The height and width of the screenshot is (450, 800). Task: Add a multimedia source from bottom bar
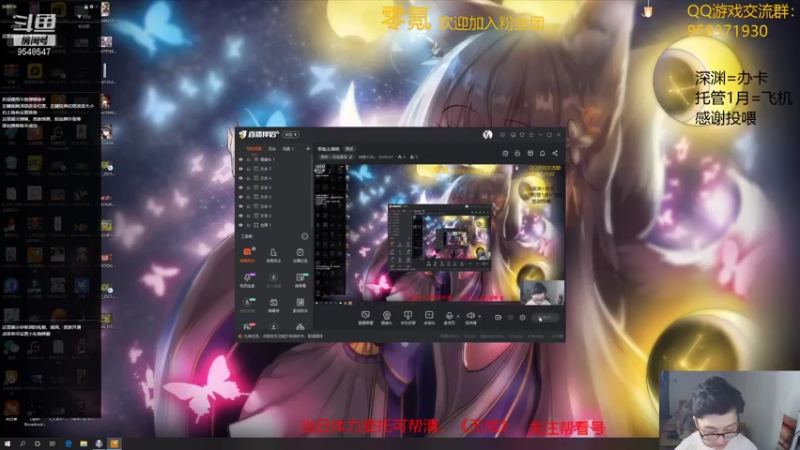click(429, 317)
